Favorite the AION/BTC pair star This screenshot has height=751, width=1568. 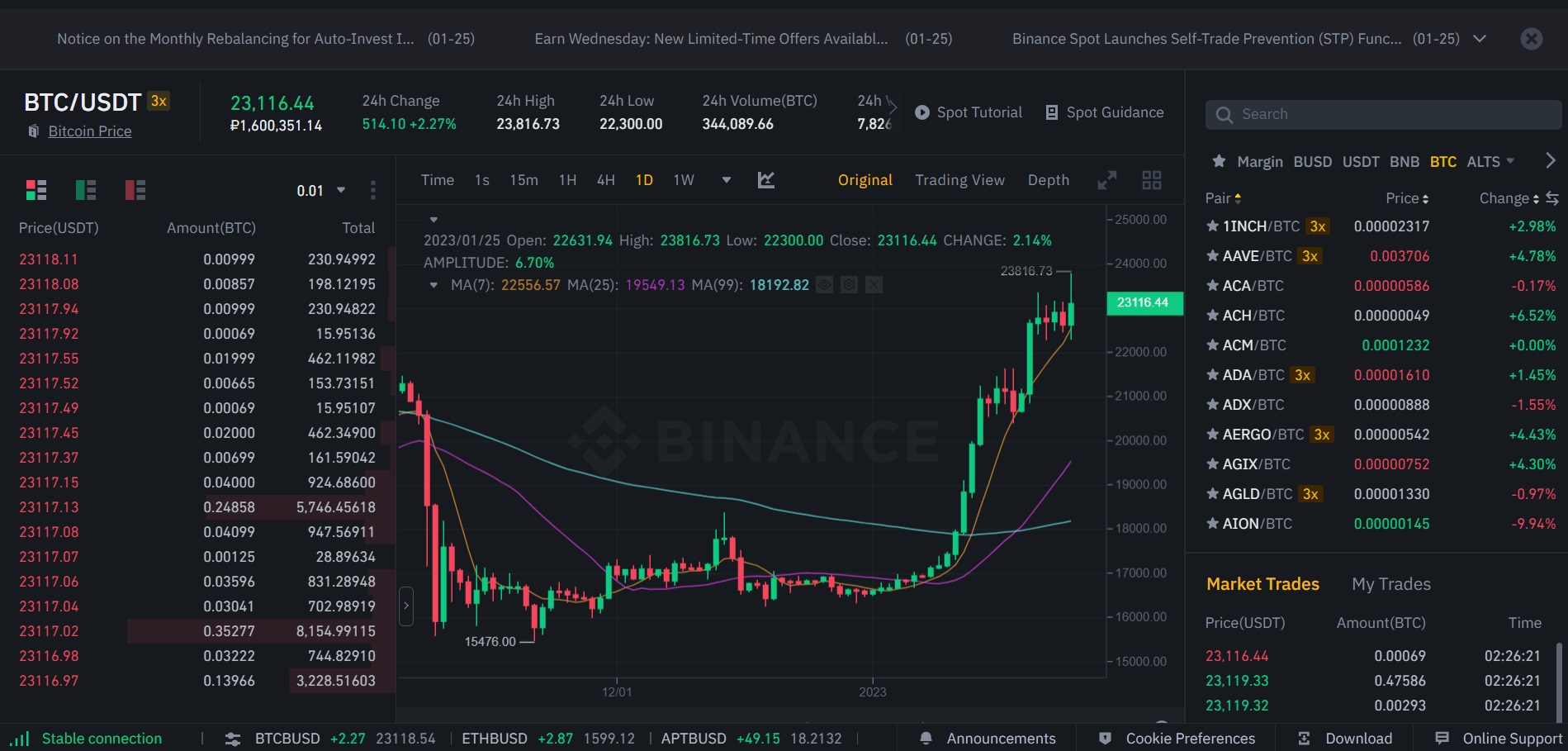(1212, 524)
